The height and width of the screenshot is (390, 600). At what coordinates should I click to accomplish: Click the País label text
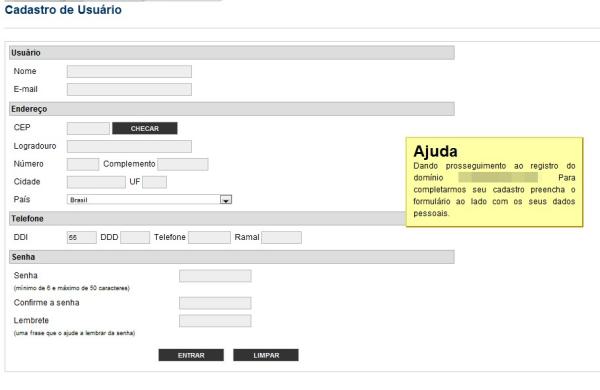point(22,199)
